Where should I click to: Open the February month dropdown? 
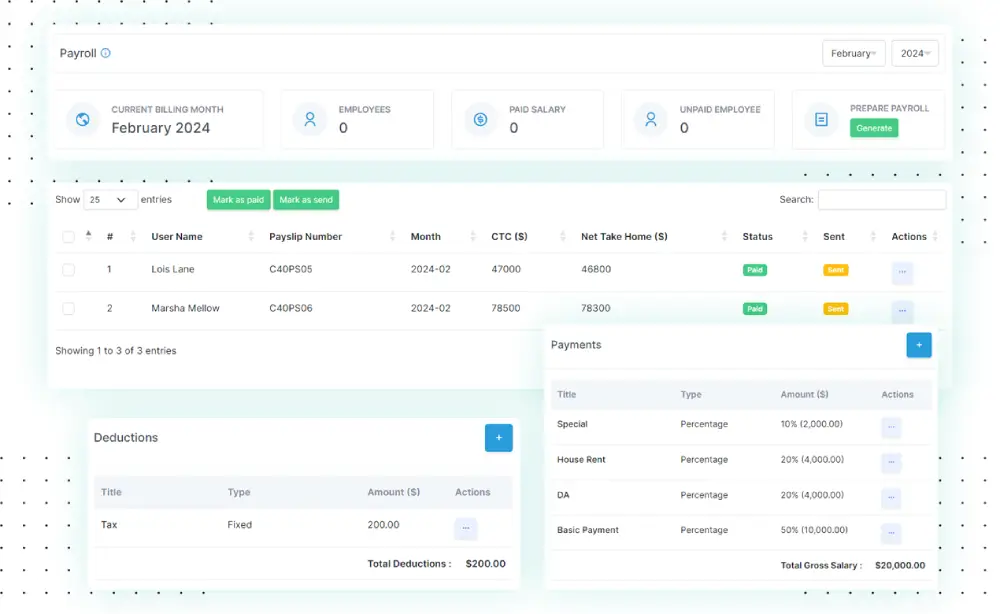pyautogui.click(x=853, y=53)
